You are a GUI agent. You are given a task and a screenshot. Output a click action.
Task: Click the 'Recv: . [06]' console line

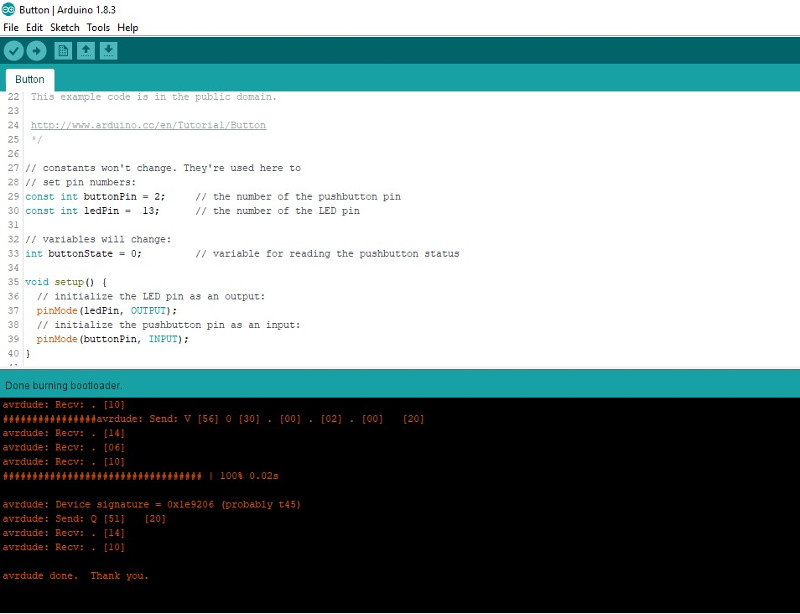coord(64,448)
